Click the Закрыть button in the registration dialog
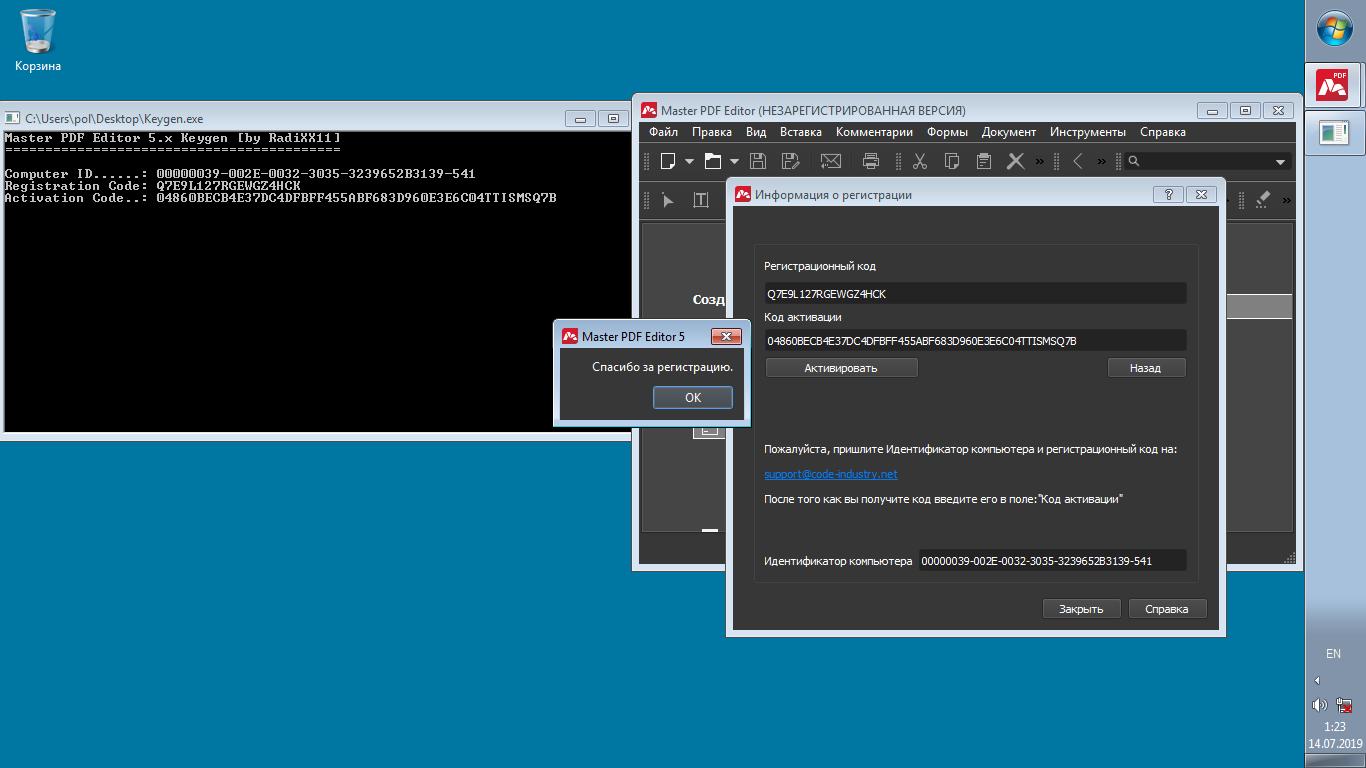 [x=1081, y=609]
